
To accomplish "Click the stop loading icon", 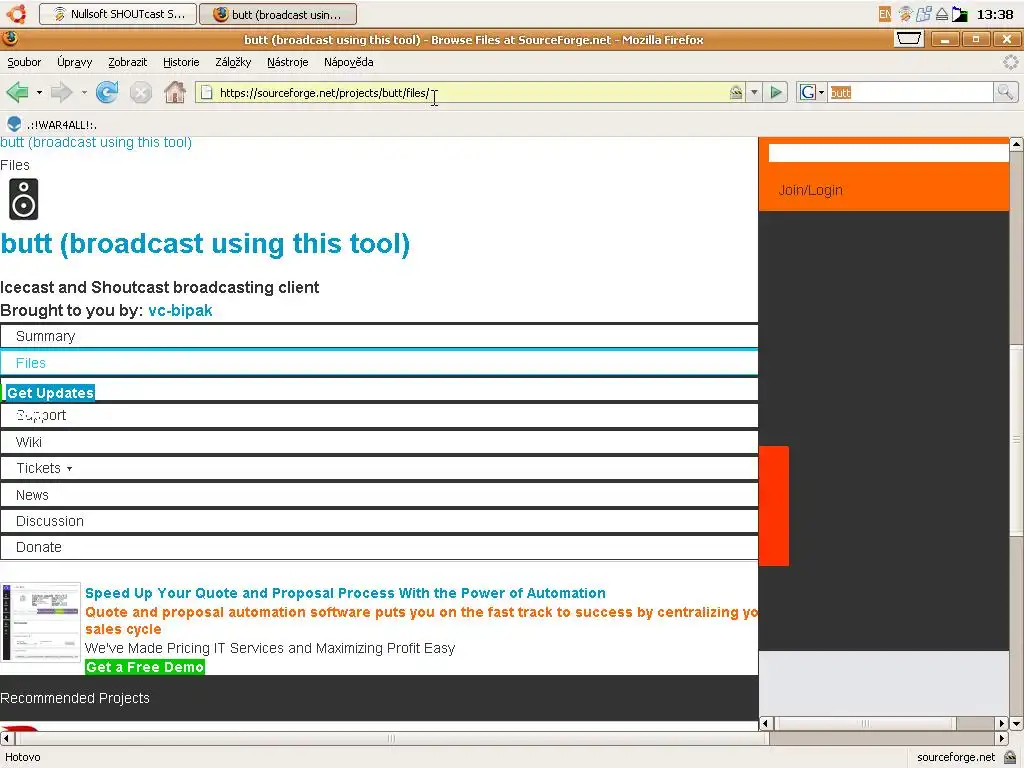I will (x=140, y=92).
